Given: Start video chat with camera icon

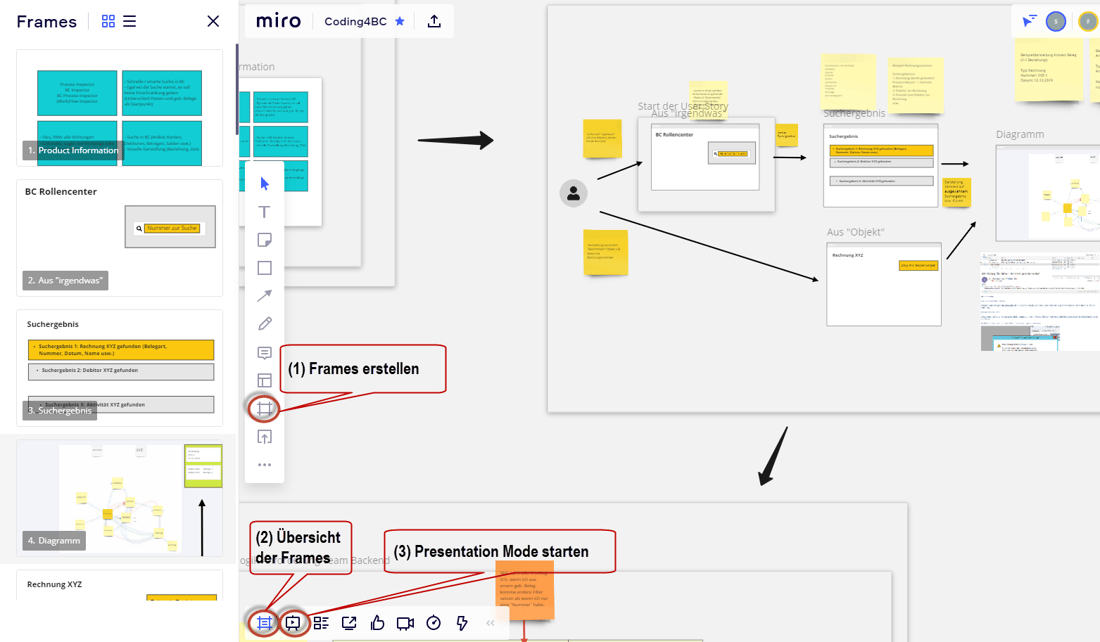Looking at the screenshot, I should click(x=405, y=623).
